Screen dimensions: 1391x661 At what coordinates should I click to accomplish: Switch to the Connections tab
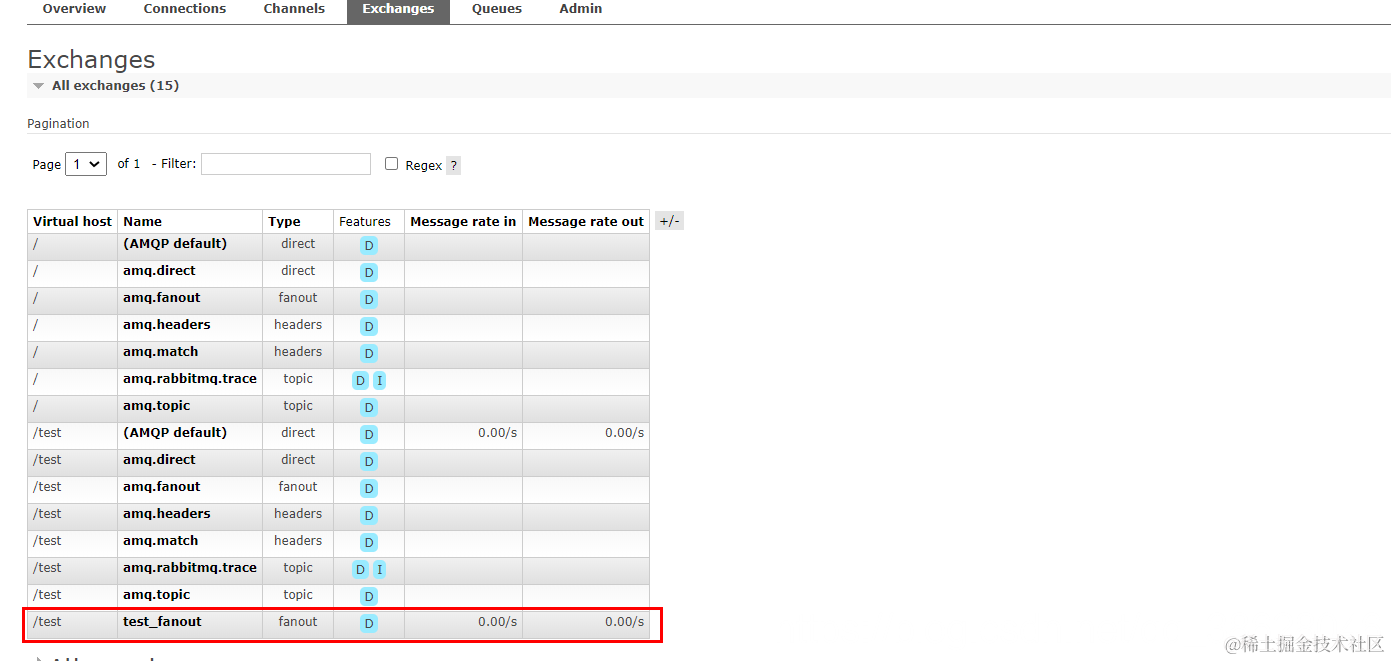[x=185, y=9]
